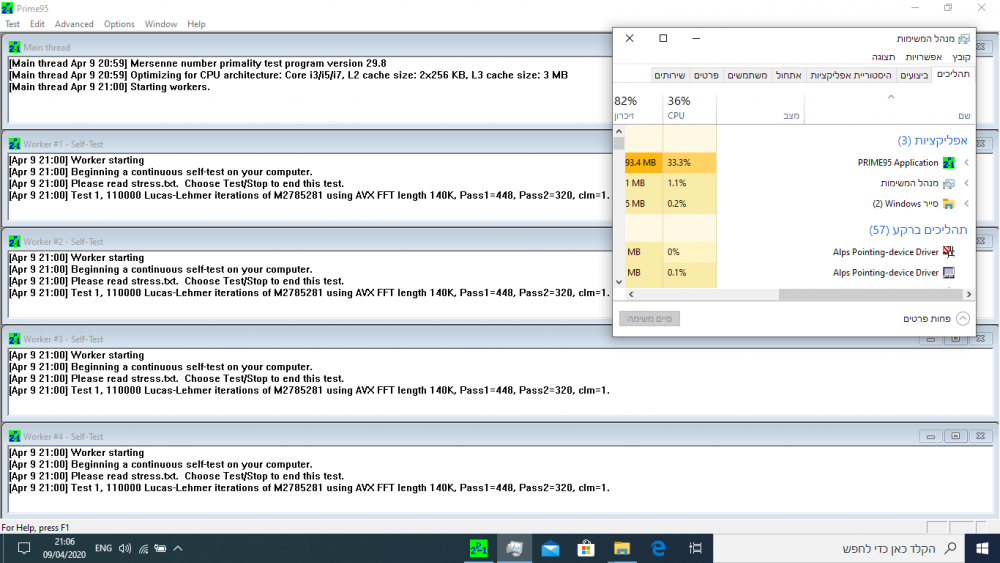Select the second Alps Pointing-device Driver icon

(949, 272)
